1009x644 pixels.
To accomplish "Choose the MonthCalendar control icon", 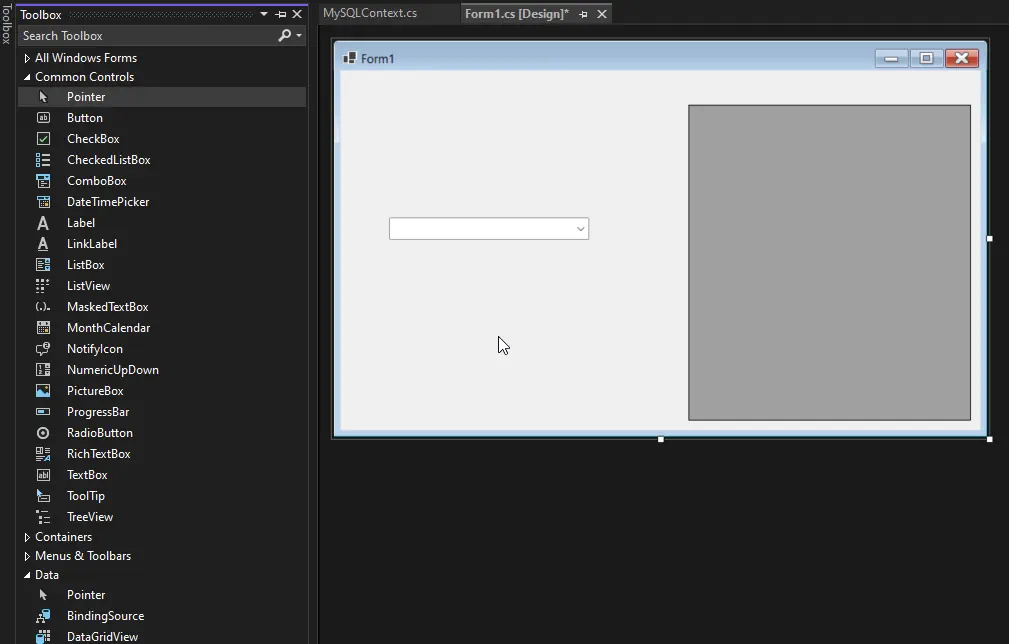I will [x=43, y=328].
